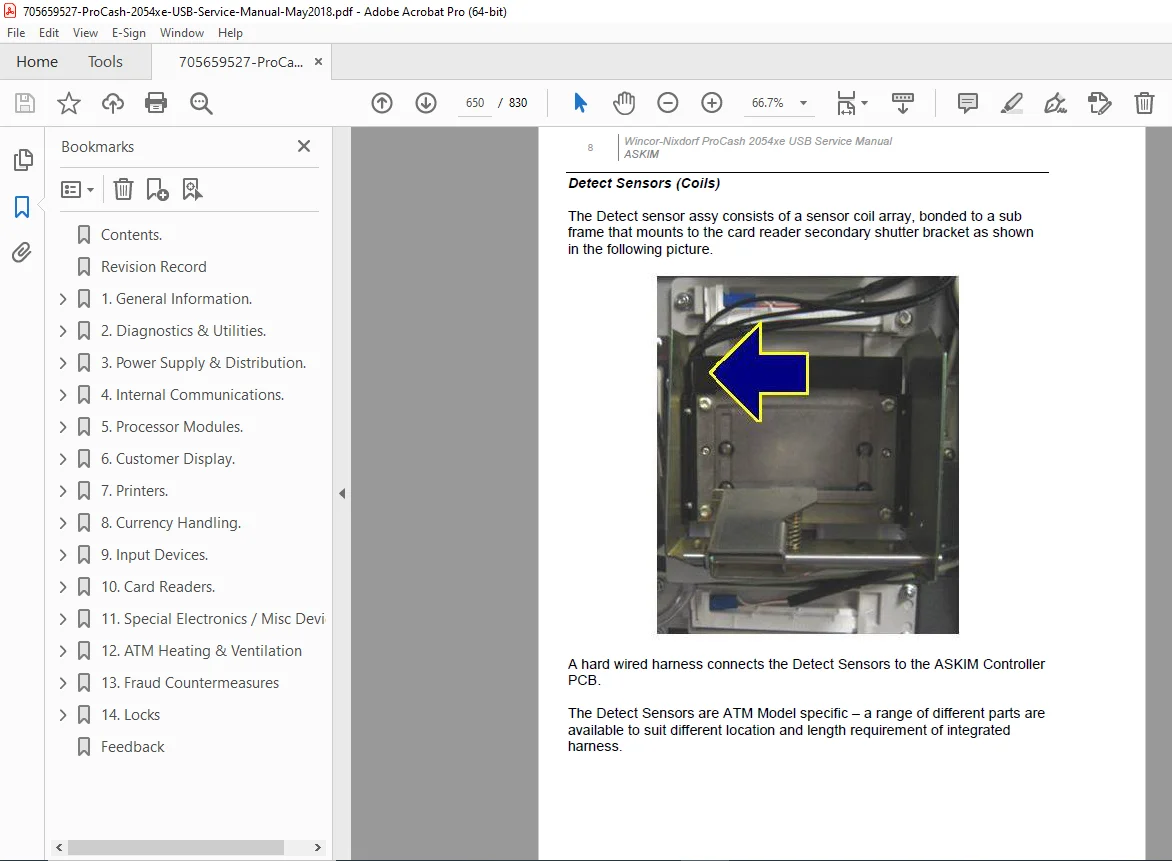Click the Save file icon
Image resolution: width=1172 pixels, height=861 pixels.
25,103
